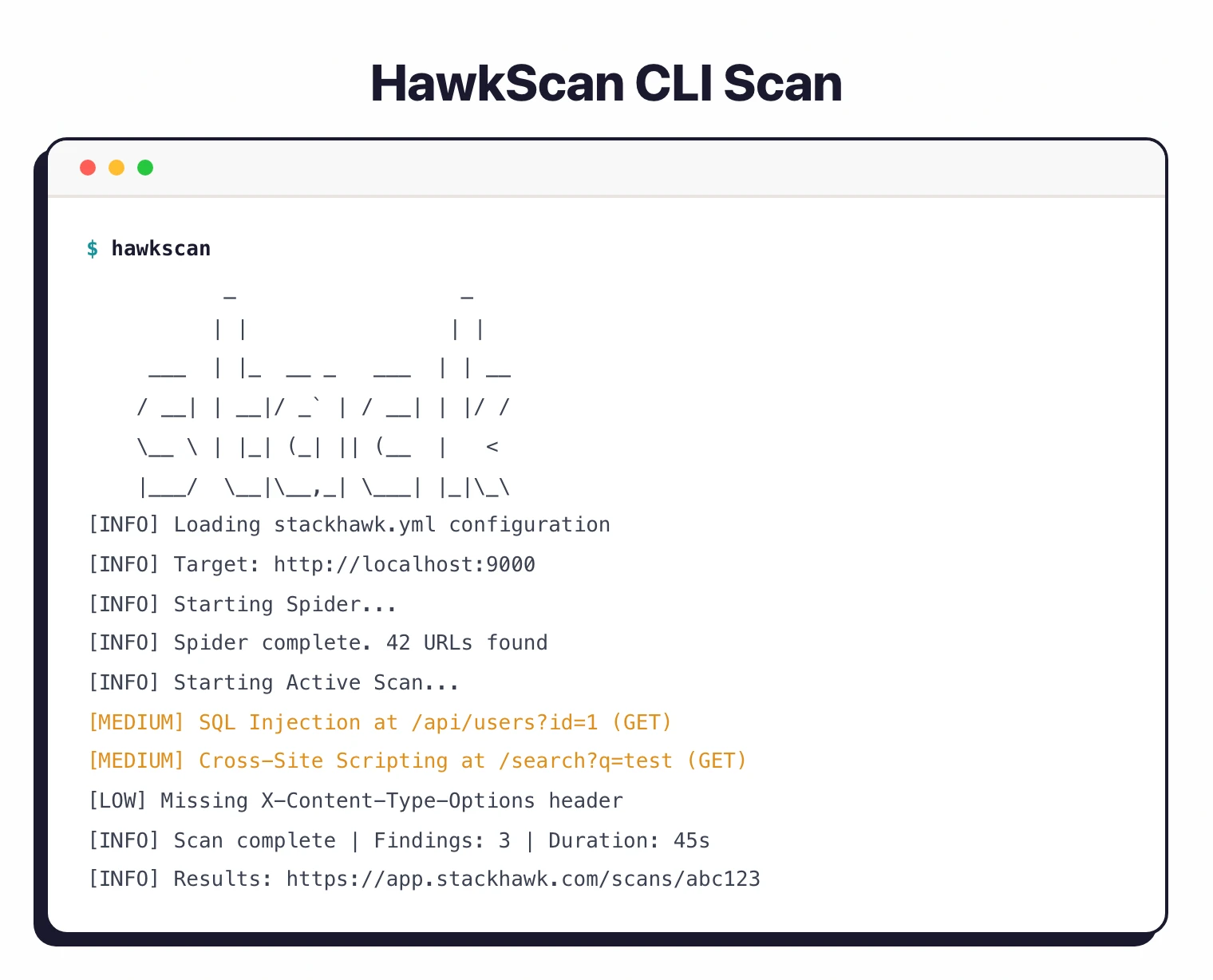Click the 'Starting Active Scan...' log line
Screen dimensions: 1213x980
(x=274, y=683)
